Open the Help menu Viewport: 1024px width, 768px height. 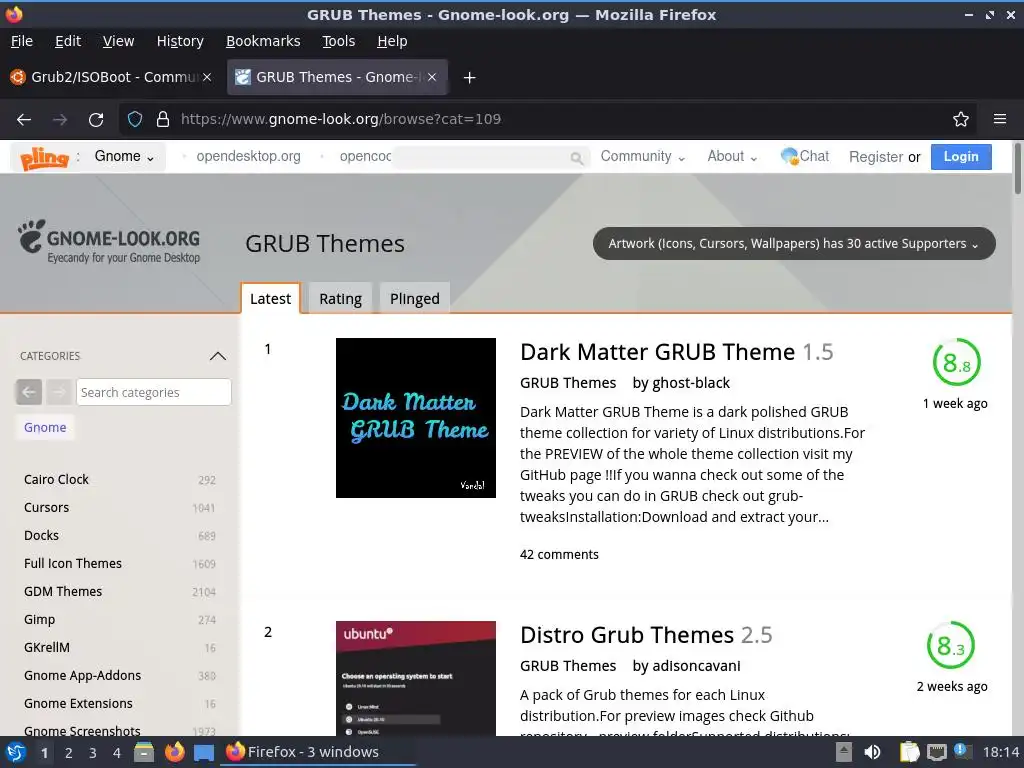point(392,41)
